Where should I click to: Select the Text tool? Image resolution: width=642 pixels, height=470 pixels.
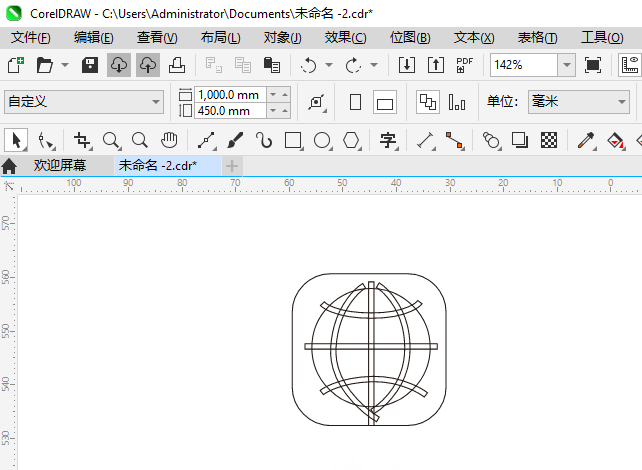(x=388, y=140)
